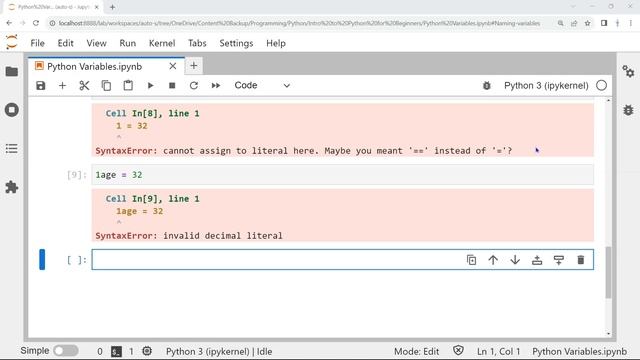Toggle the Simple interface mode switch
Screen dimensions: 640x360
click(66, 351)
